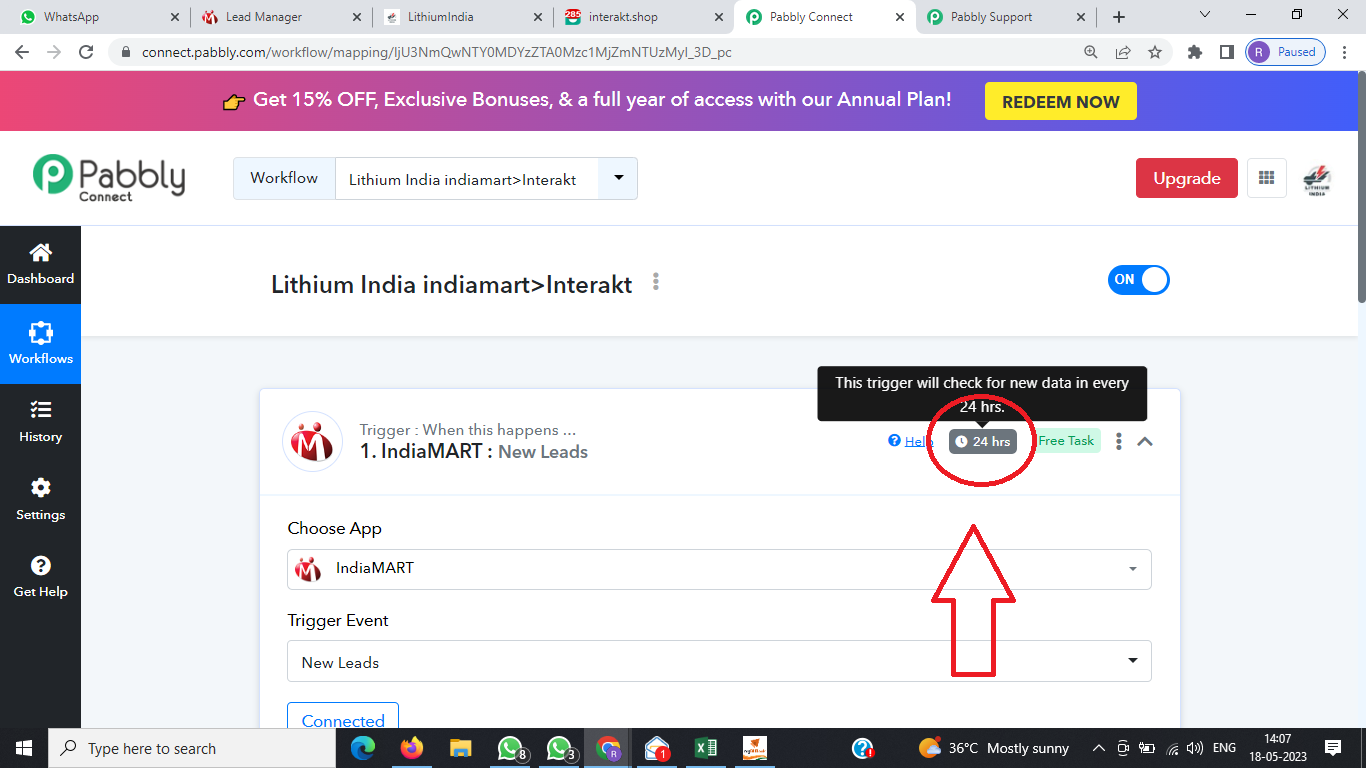Click the zoom magnifier icon in address bar

[x=1091, y=52]
